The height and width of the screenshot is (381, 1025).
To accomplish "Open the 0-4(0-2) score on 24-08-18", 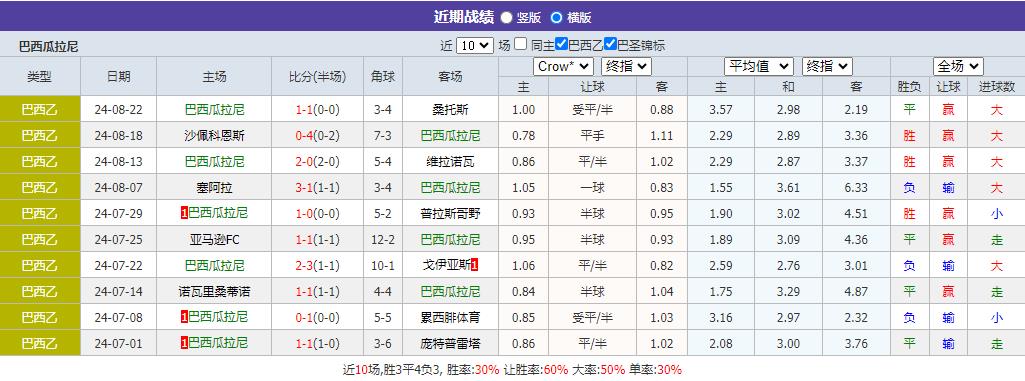I will point(318,135).
